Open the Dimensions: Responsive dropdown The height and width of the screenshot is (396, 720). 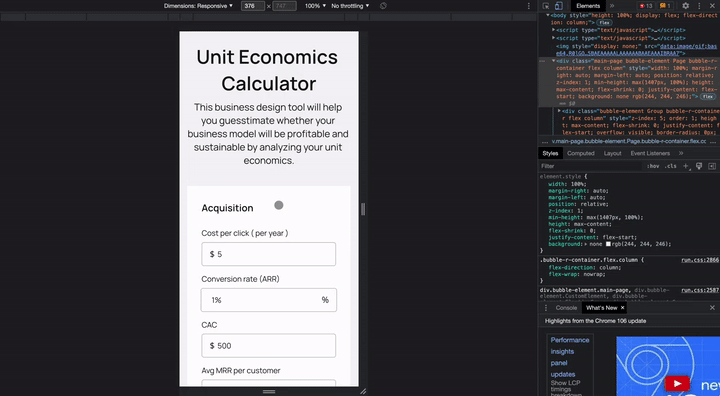point(198,6)
